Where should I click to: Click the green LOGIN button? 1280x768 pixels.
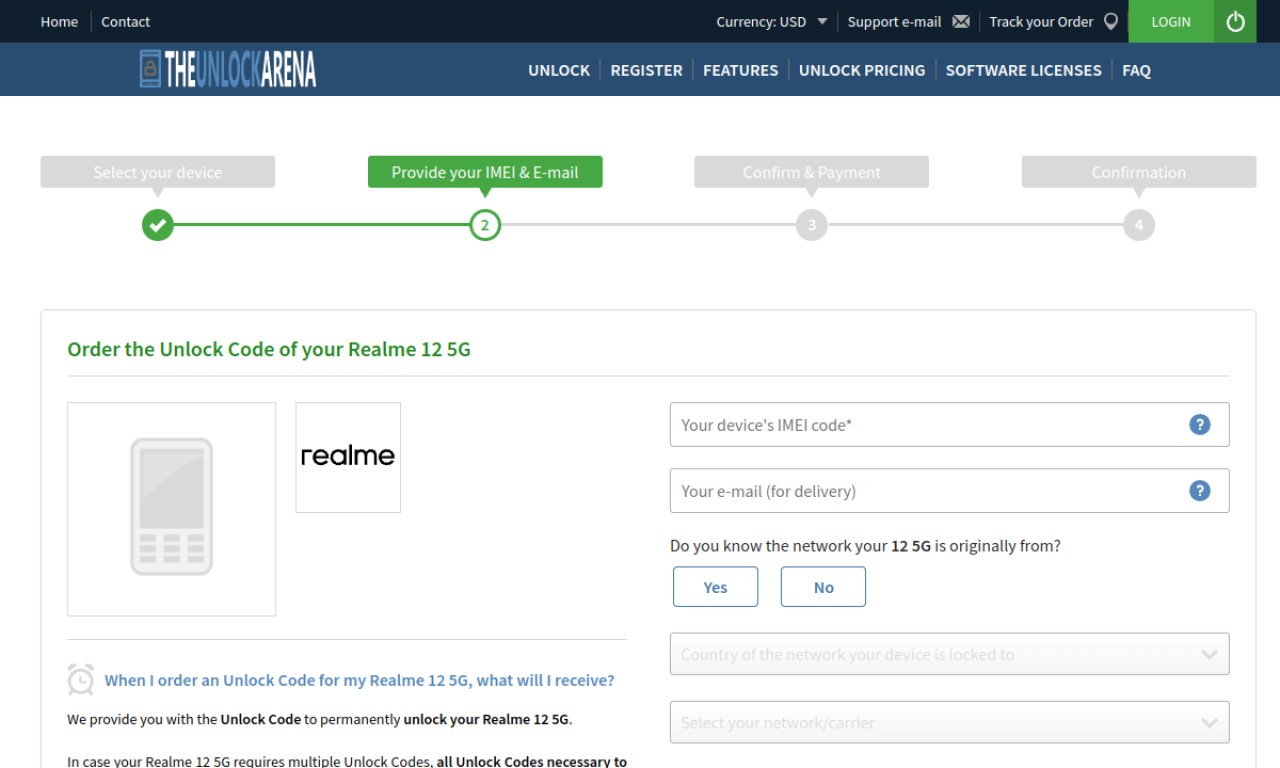click(x=1171, y=21)
